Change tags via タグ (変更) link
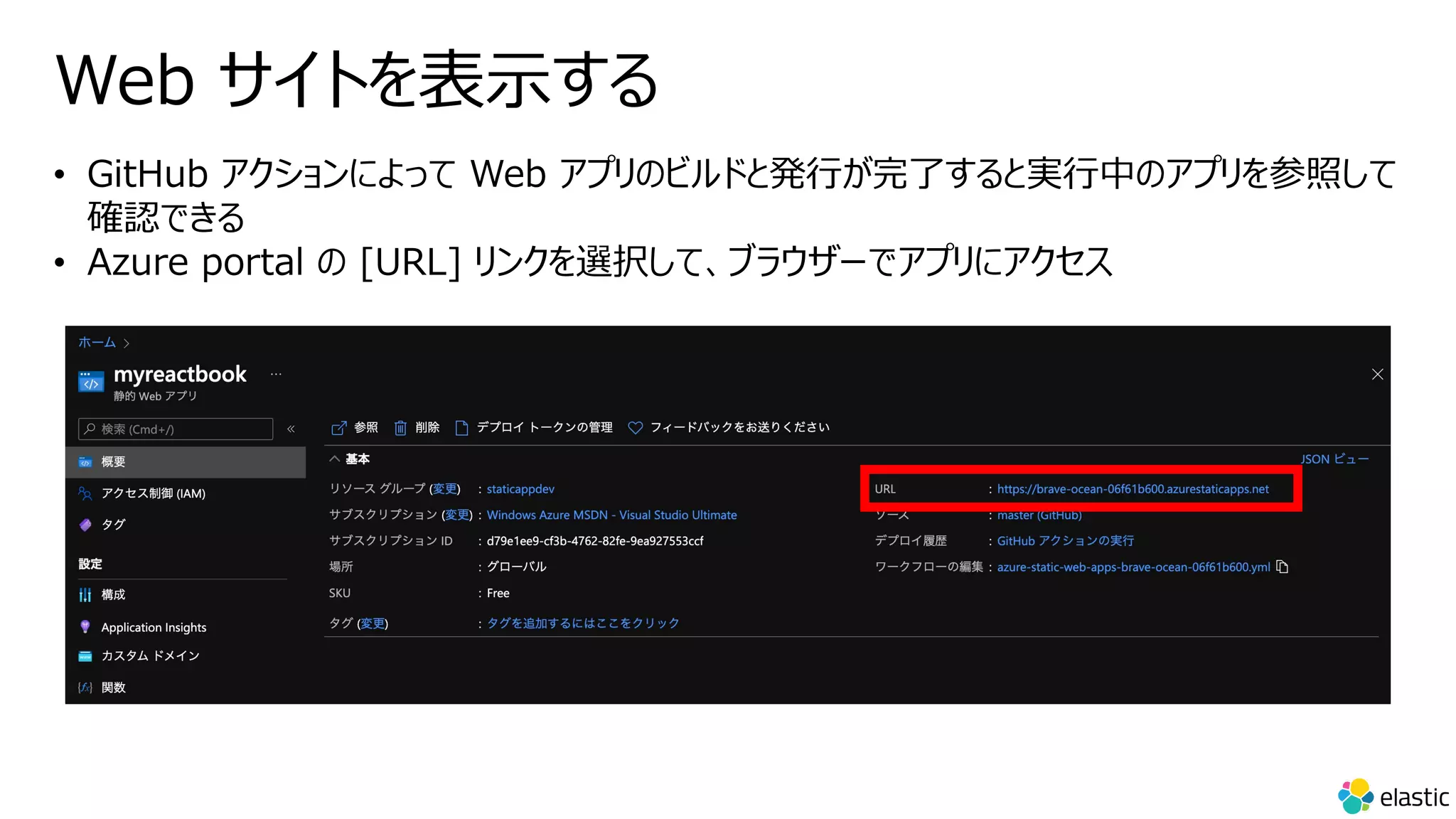Viewport: 1456px width, 819px height. (x=373, y=623)
